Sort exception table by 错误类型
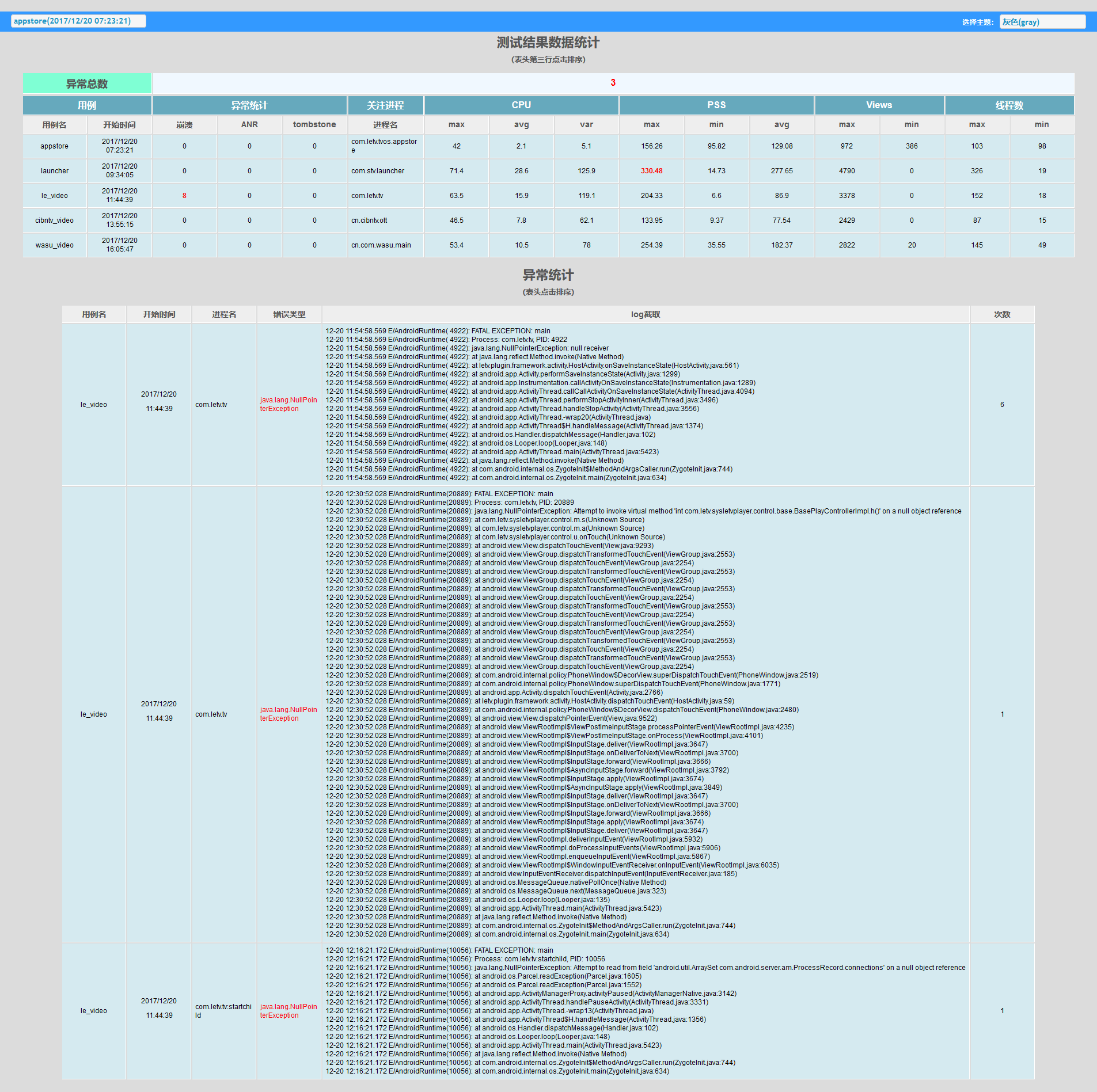This screenshot has height=1092, width=1097. pos(289,314)
